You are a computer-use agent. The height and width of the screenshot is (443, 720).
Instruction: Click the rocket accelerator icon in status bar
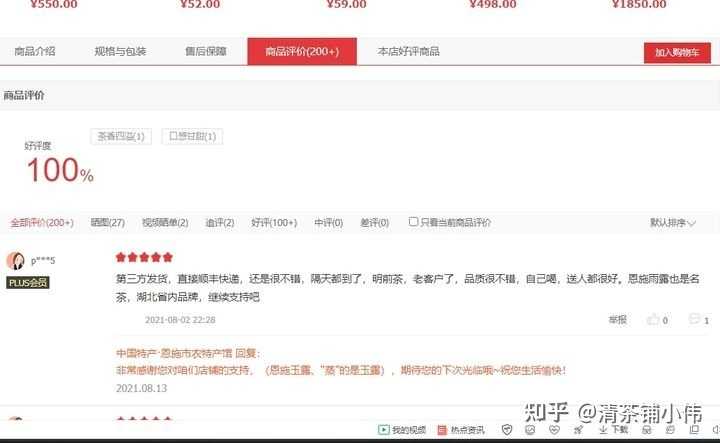coord(578,430)
